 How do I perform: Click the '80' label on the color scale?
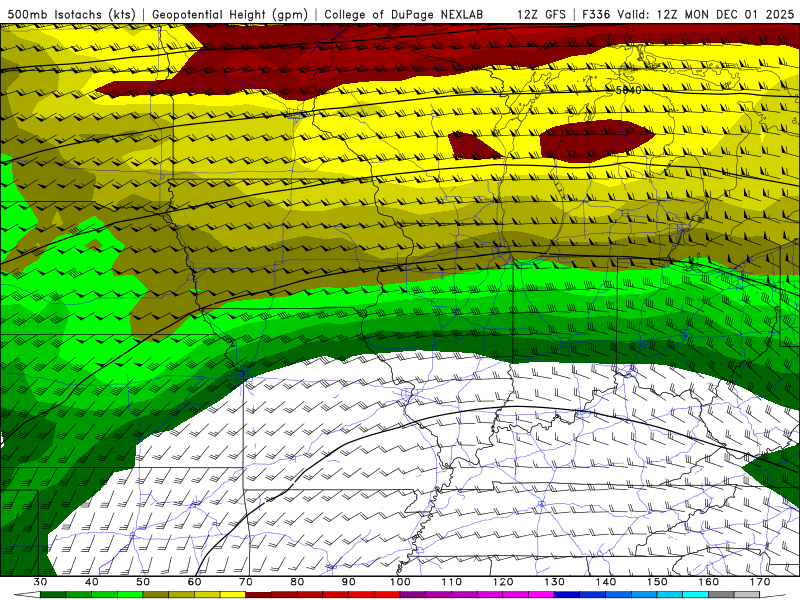(x=297, y=582)
